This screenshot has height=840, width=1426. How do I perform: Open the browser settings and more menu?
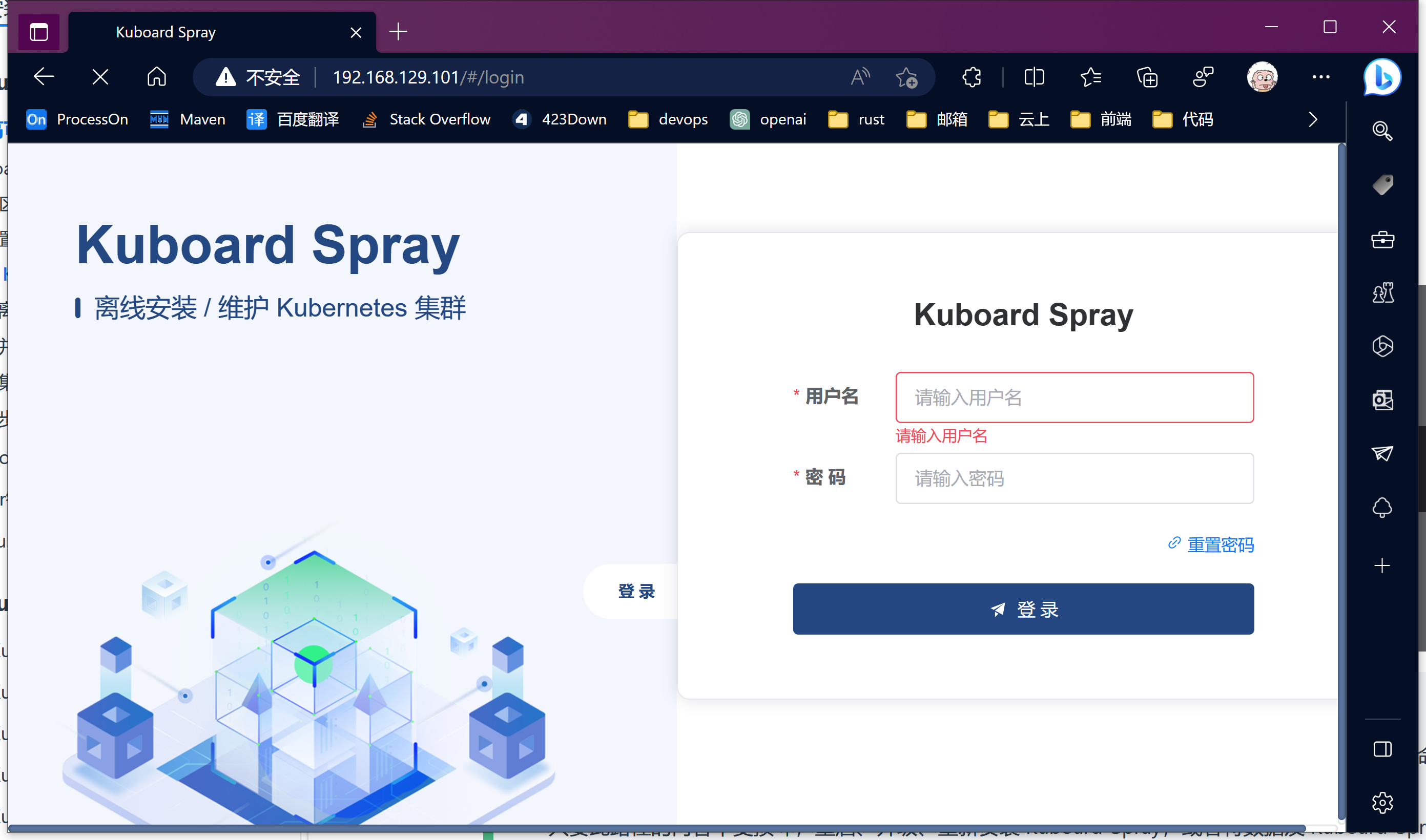coord(1321,77)
